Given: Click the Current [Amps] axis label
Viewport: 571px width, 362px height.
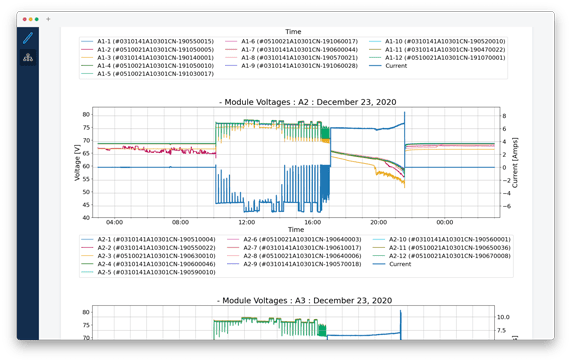Looking at the screenshot, I should tap(515, 162).
